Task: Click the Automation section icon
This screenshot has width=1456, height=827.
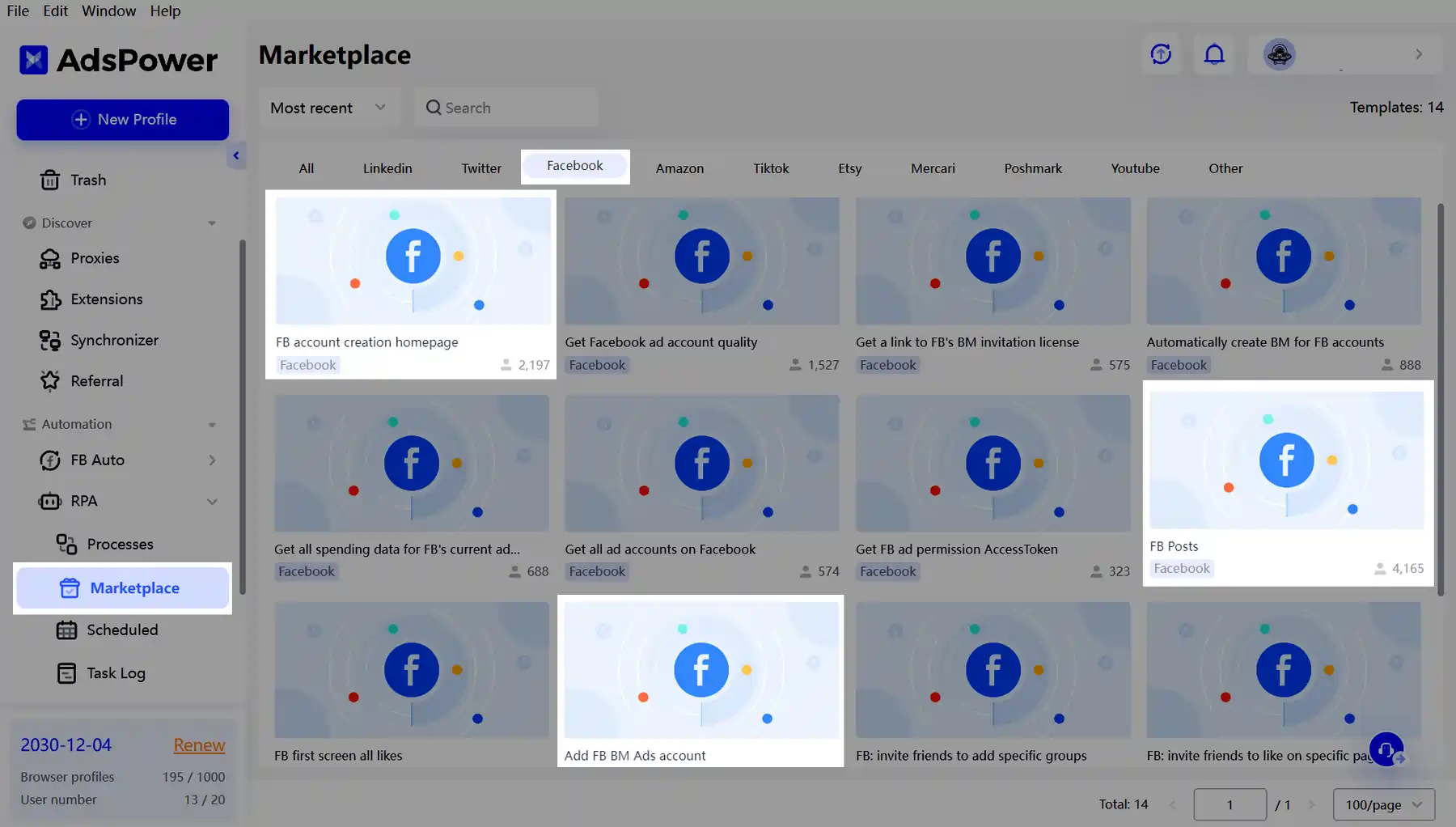Action: [x=29, y=424]
